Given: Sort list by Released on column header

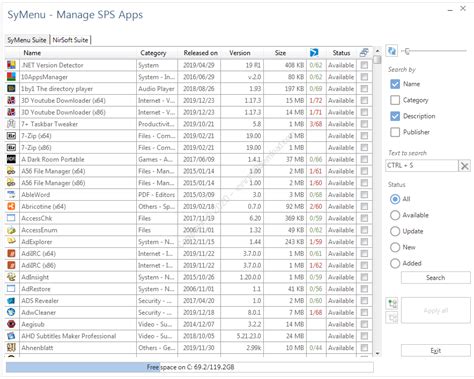Looking at the screenshot, I should pyautogui.click(x=200, y=53).
